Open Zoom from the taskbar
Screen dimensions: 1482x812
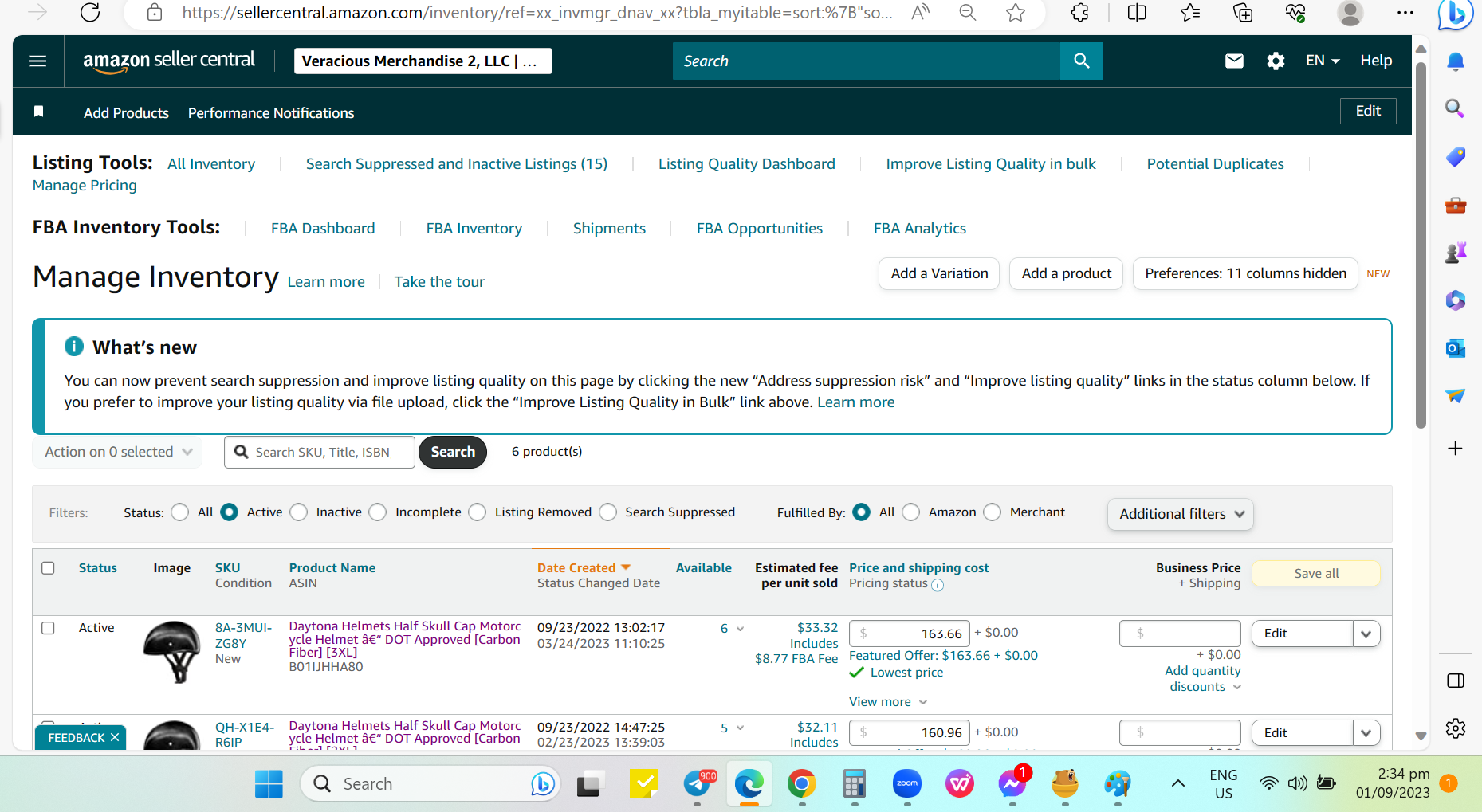907,784
